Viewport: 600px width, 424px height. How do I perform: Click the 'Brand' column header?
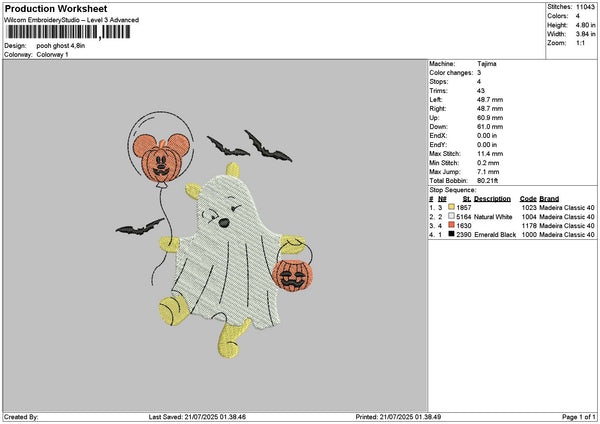click(x=549, y=199)
